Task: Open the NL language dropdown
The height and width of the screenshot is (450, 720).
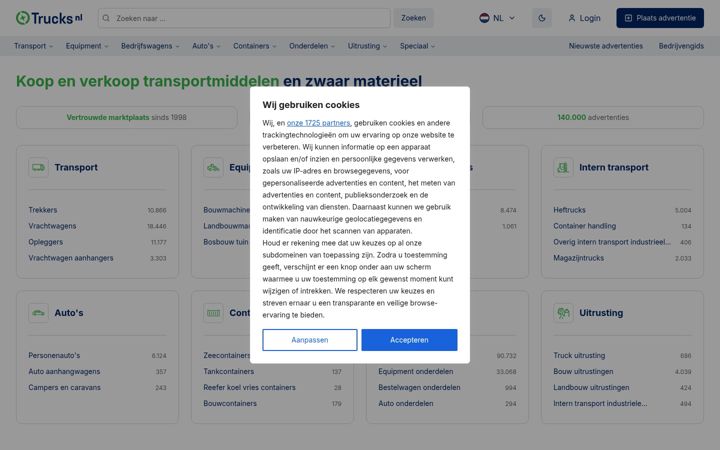Action: pyautogui.click(x=497, y=18)
